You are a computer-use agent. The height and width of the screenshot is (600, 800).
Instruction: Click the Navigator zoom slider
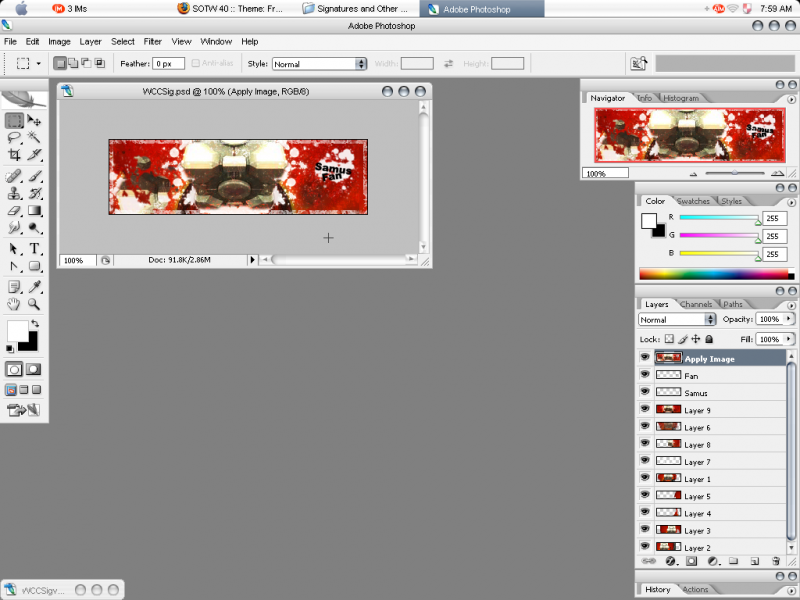pyautogui.click(x=734, y=173)
